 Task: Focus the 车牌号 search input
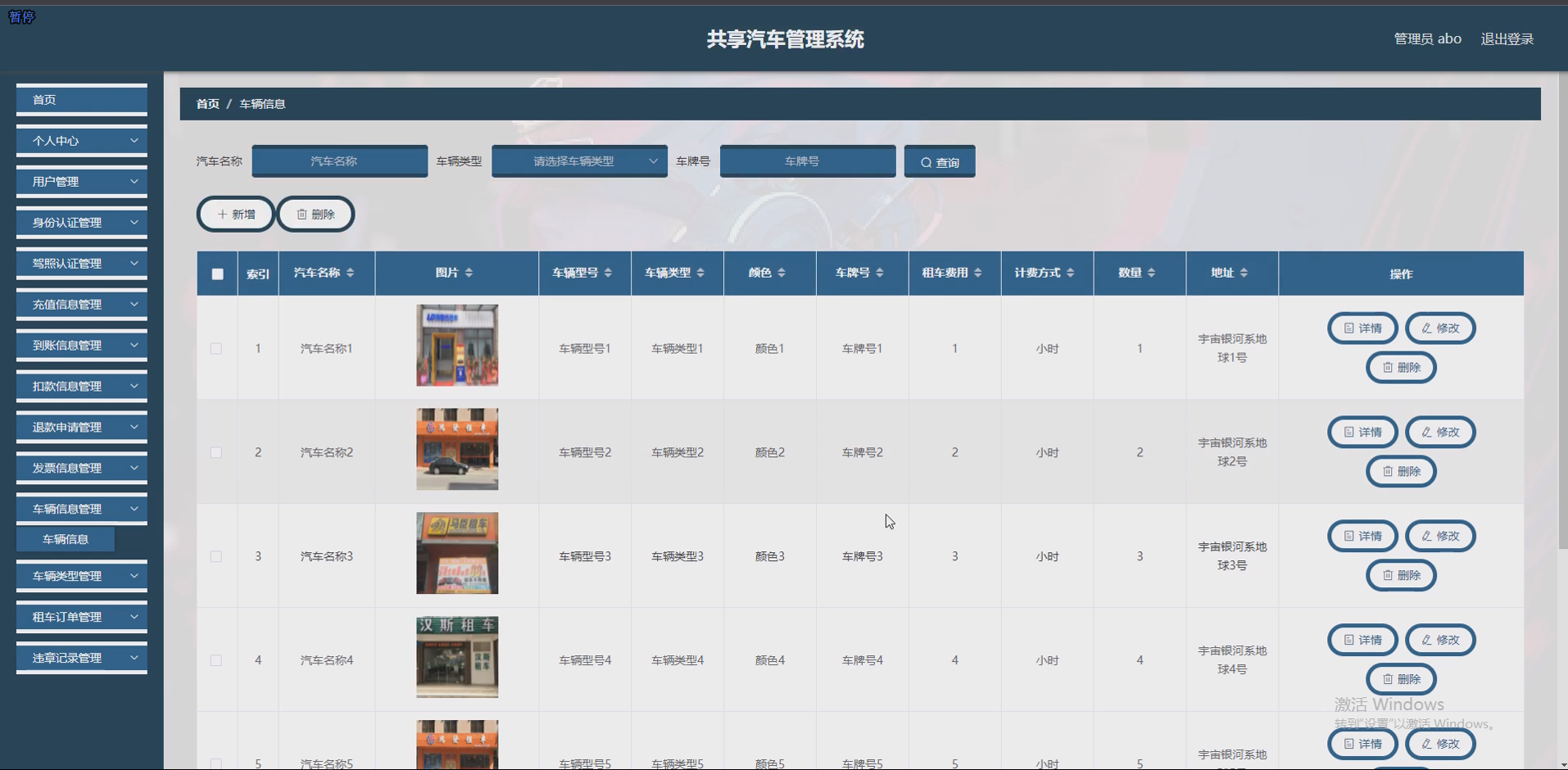(x=808, y=161)
